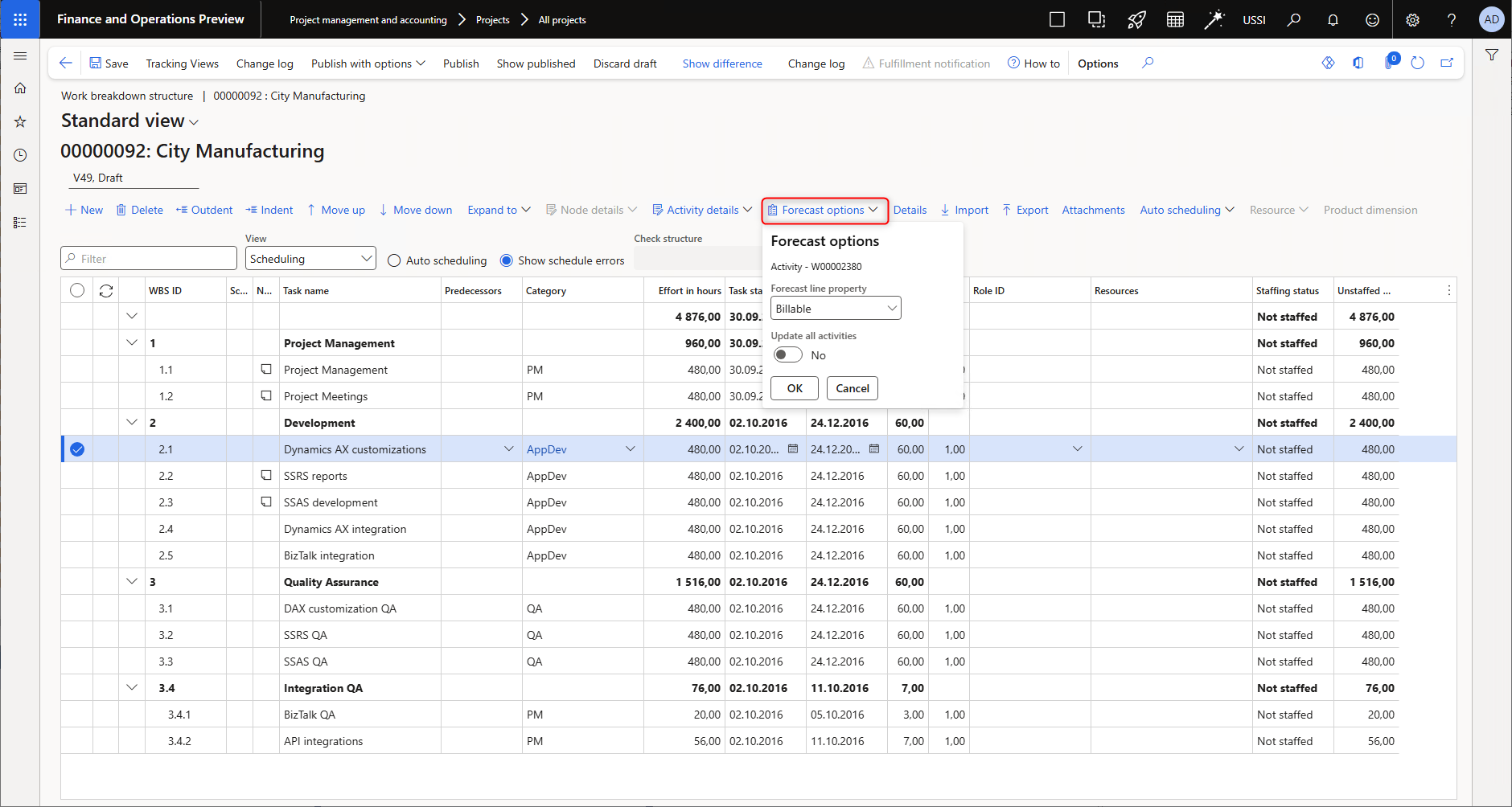Open Recent clock icon in sidebar

click(x=20, y=155)
